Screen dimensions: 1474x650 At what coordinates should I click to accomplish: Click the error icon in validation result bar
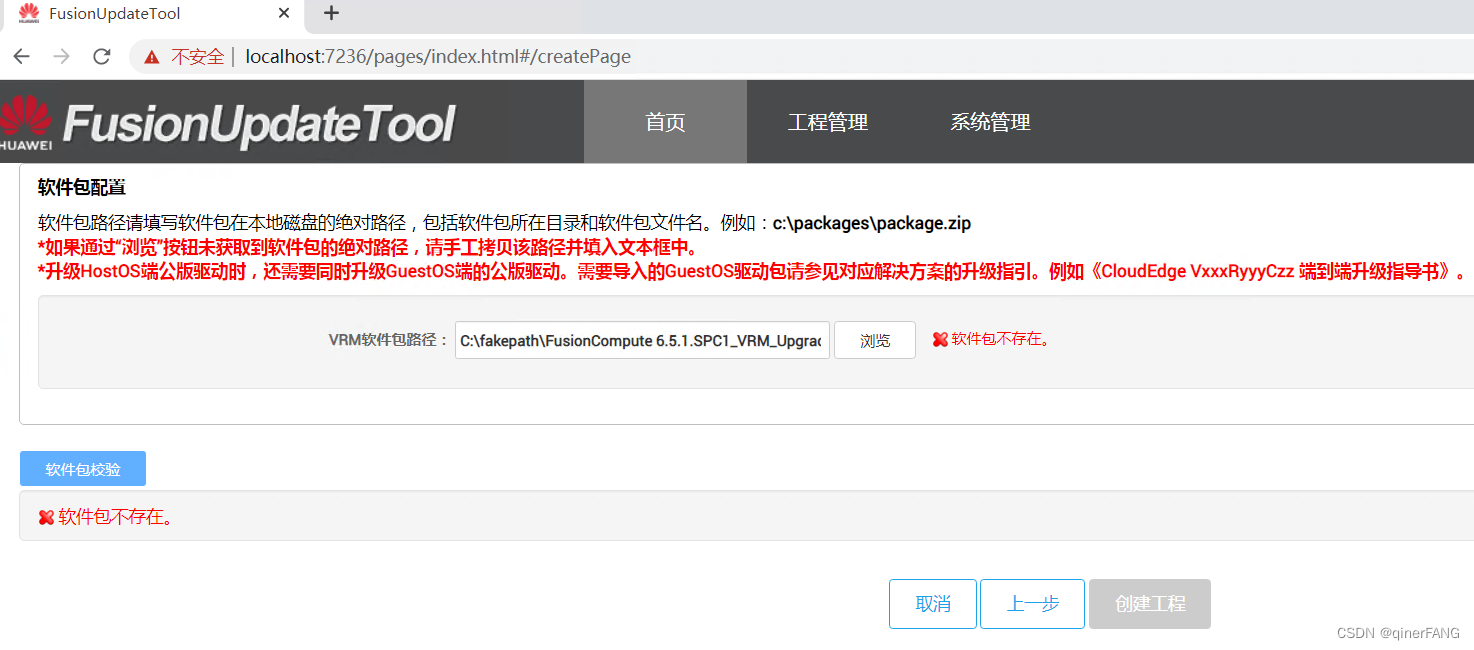46,517
